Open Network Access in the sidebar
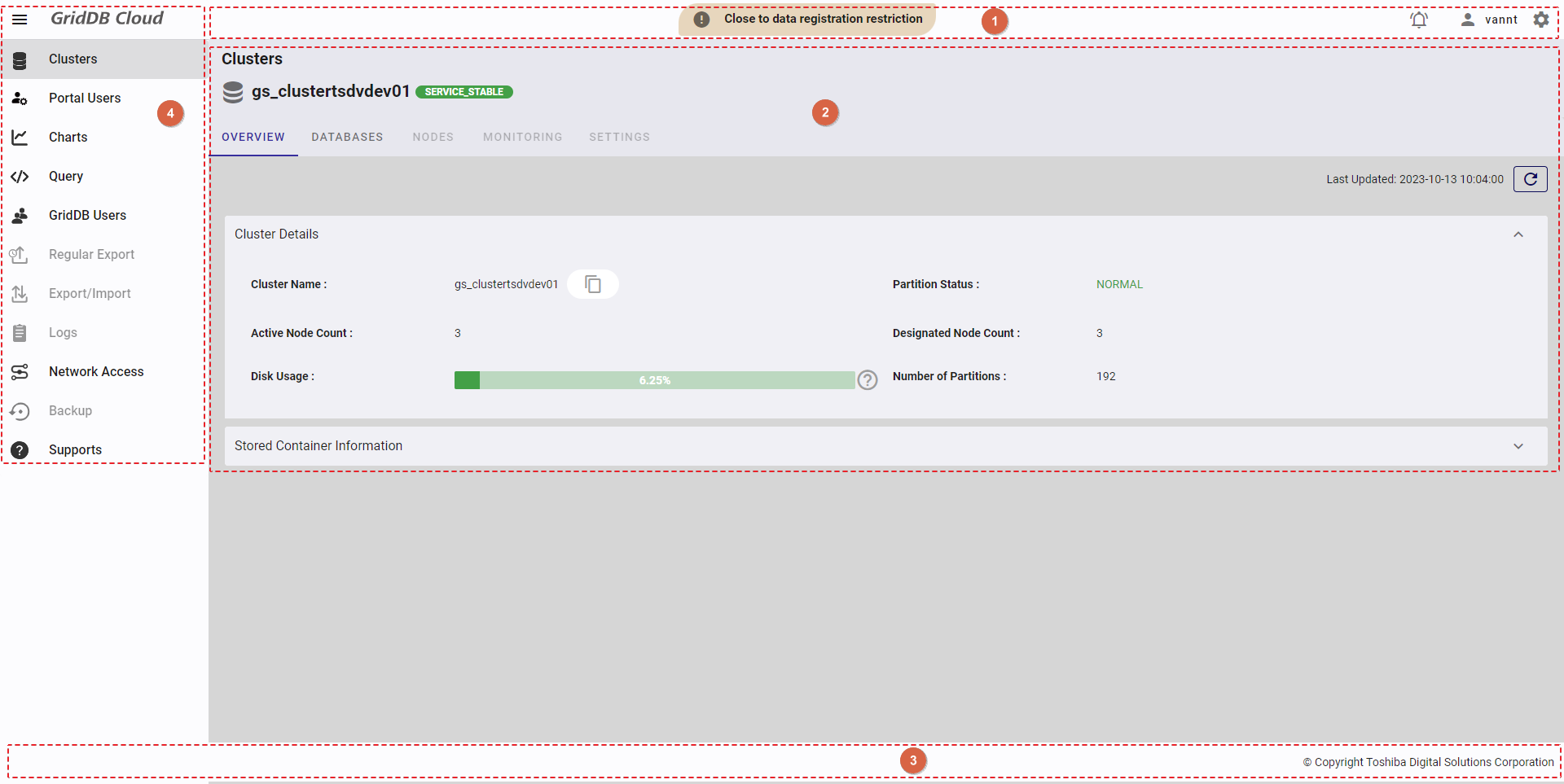 click(x=103, y=372)
